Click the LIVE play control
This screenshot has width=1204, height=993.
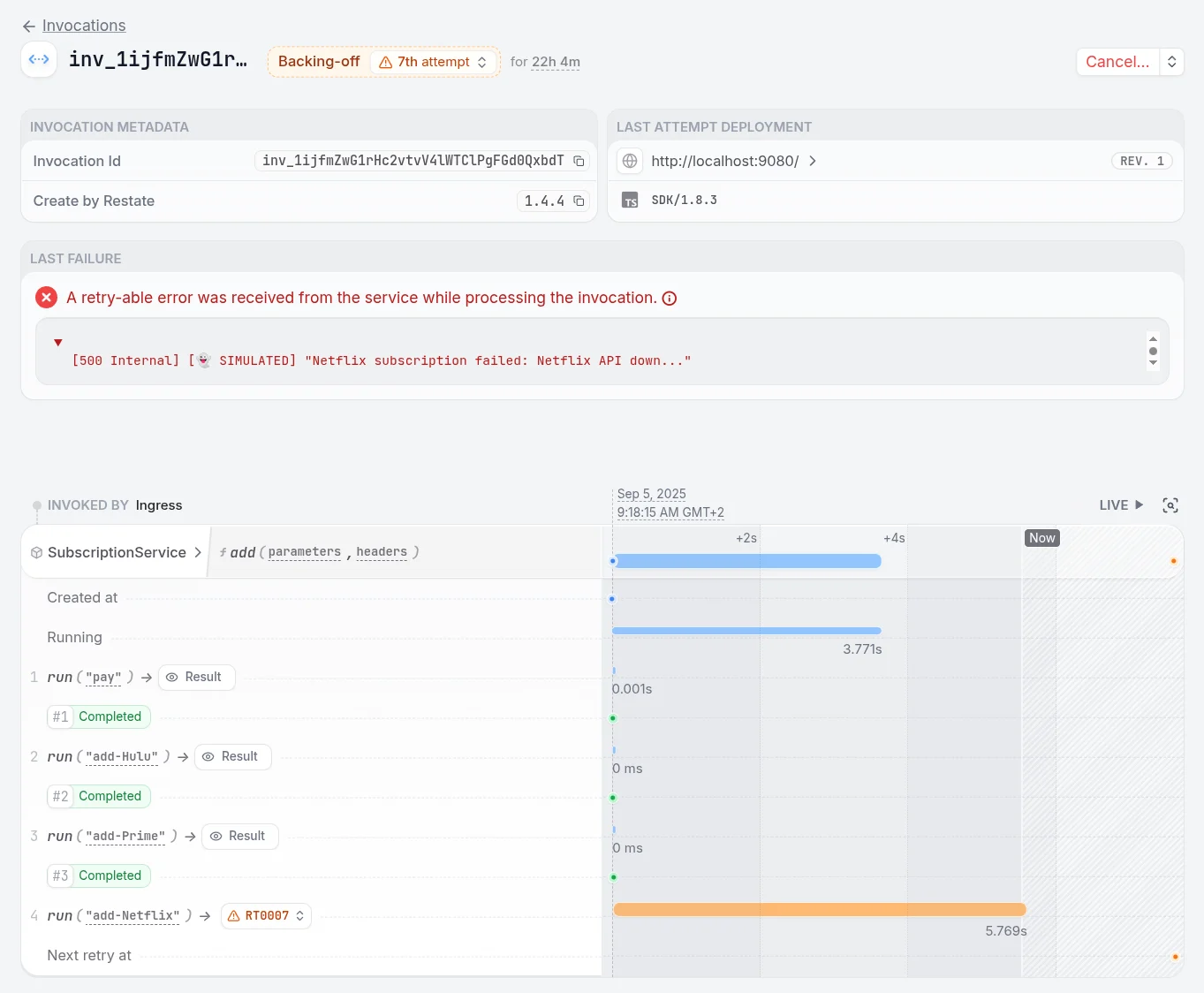pos(1121,505)
